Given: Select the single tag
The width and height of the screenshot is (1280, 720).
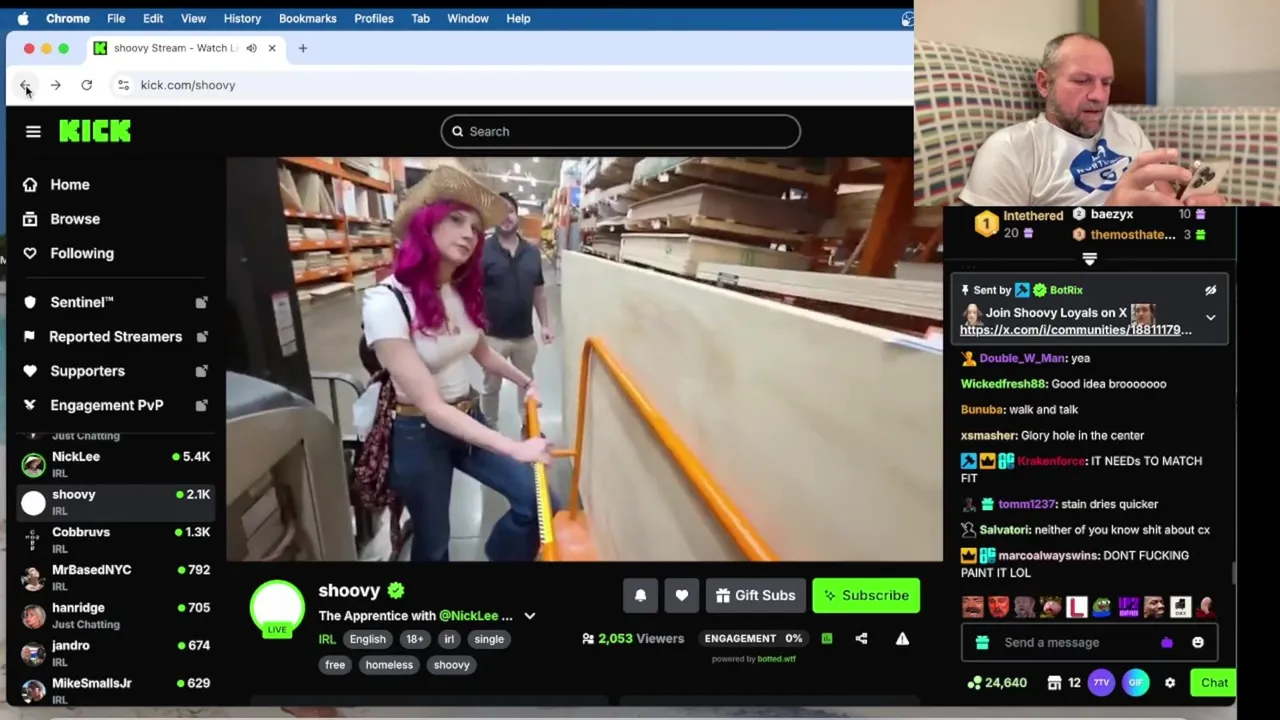Looking at the screenshot, I should pos(489,639).
